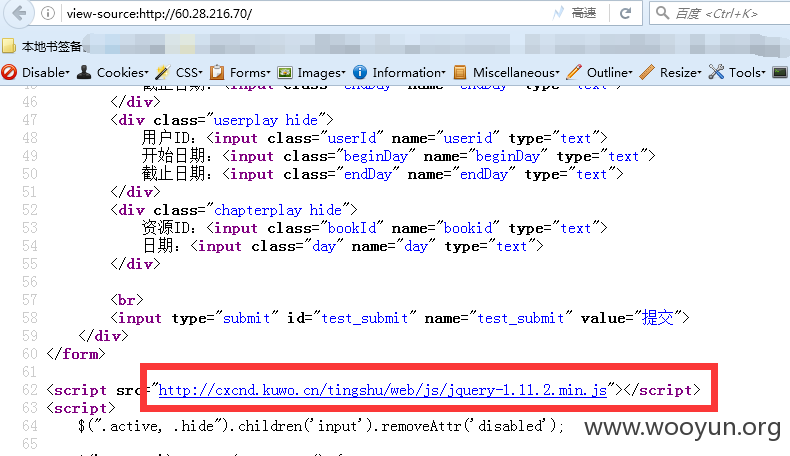This screenshot has width=790, height=456.
Task: Click the name="beginDay" attribute value
Action: coord(507,156)
